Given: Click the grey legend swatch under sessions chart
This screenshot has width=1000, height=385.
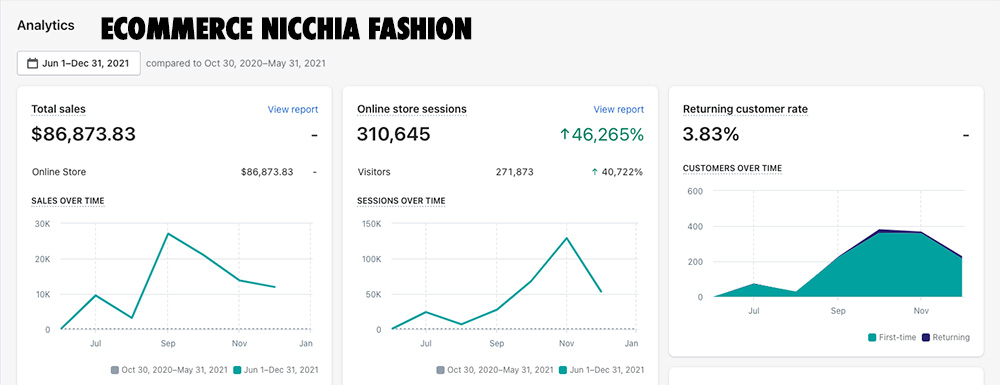Looking at the screenshot, I should tap(440, 370).
